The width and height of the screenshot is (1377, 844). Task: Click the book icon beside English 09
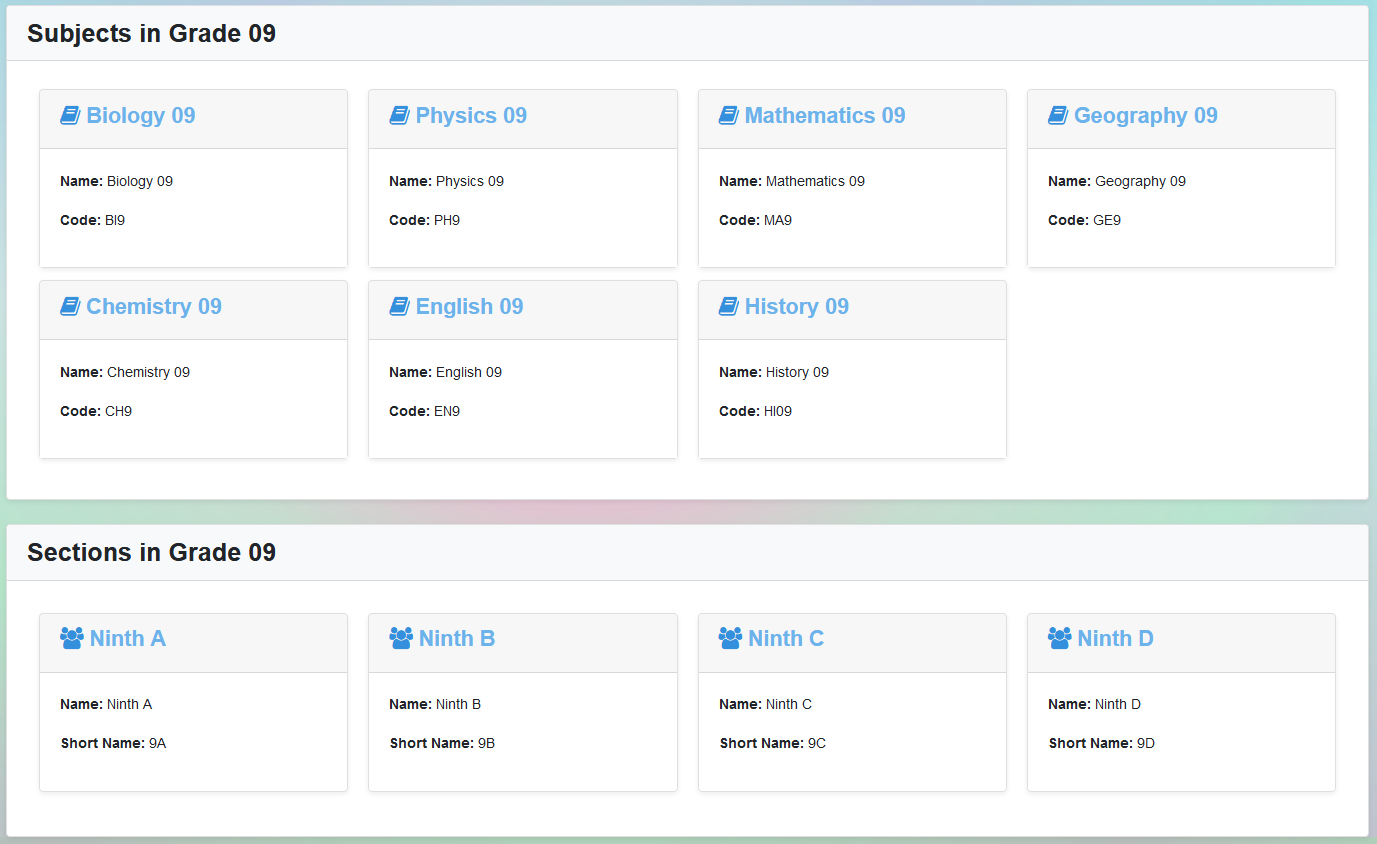(399, 307)
